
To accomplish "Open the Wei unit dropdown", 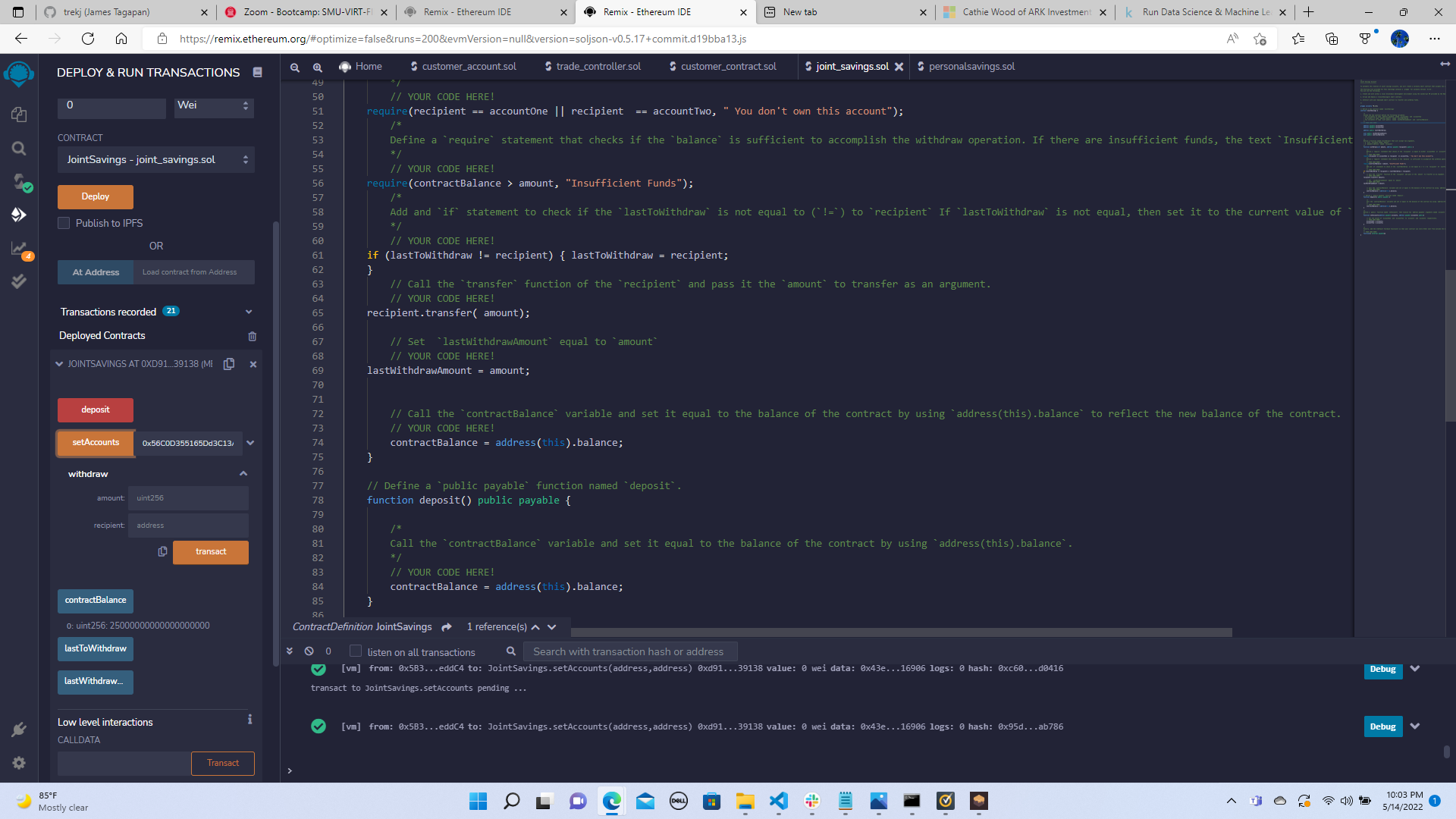I will click(x=214, y=106).
